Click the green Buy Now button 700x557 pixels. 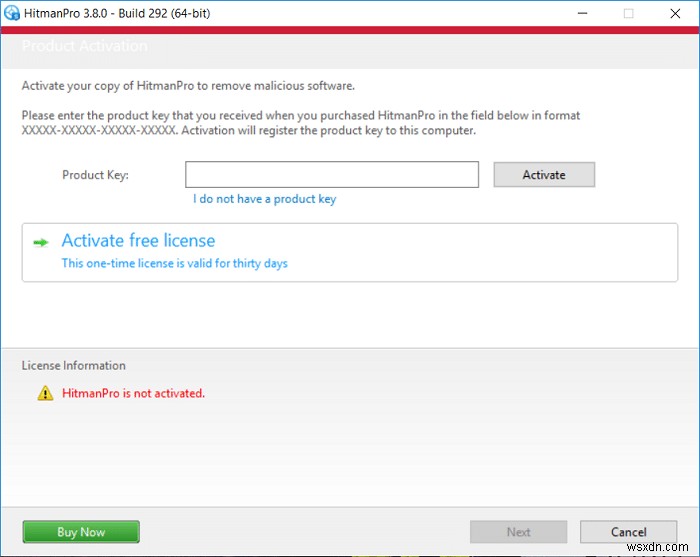point(81,532)
